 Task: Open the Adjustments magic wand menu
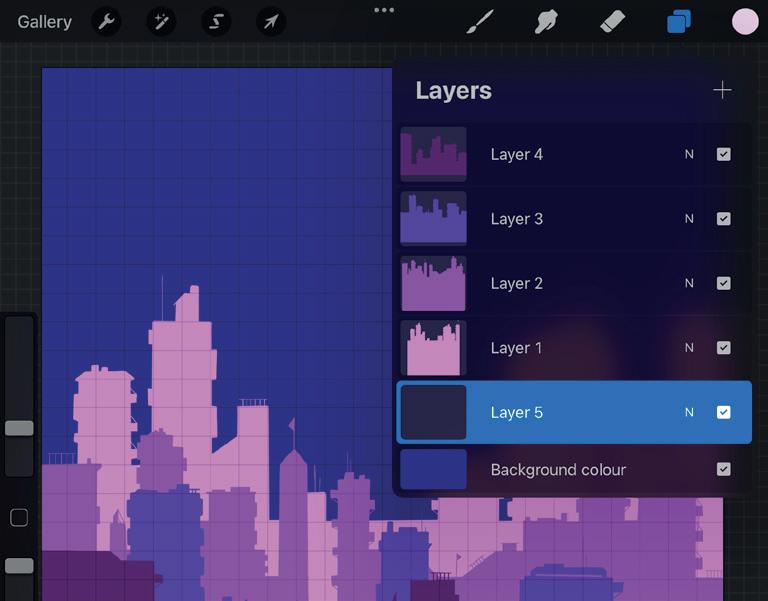point(161,22)
